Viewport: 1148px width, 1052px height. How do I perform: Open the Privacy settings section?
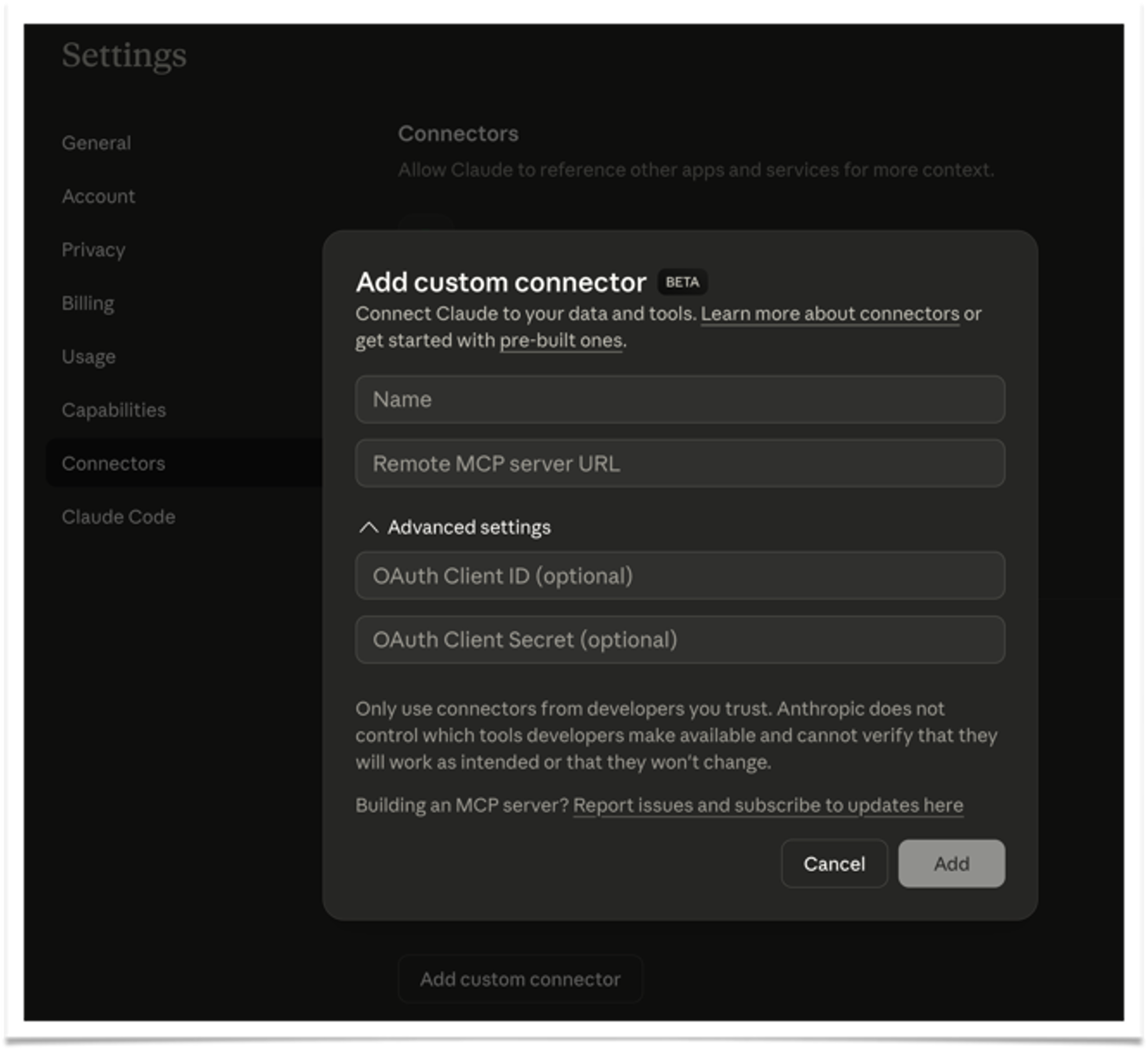click(x=93, y=249)
